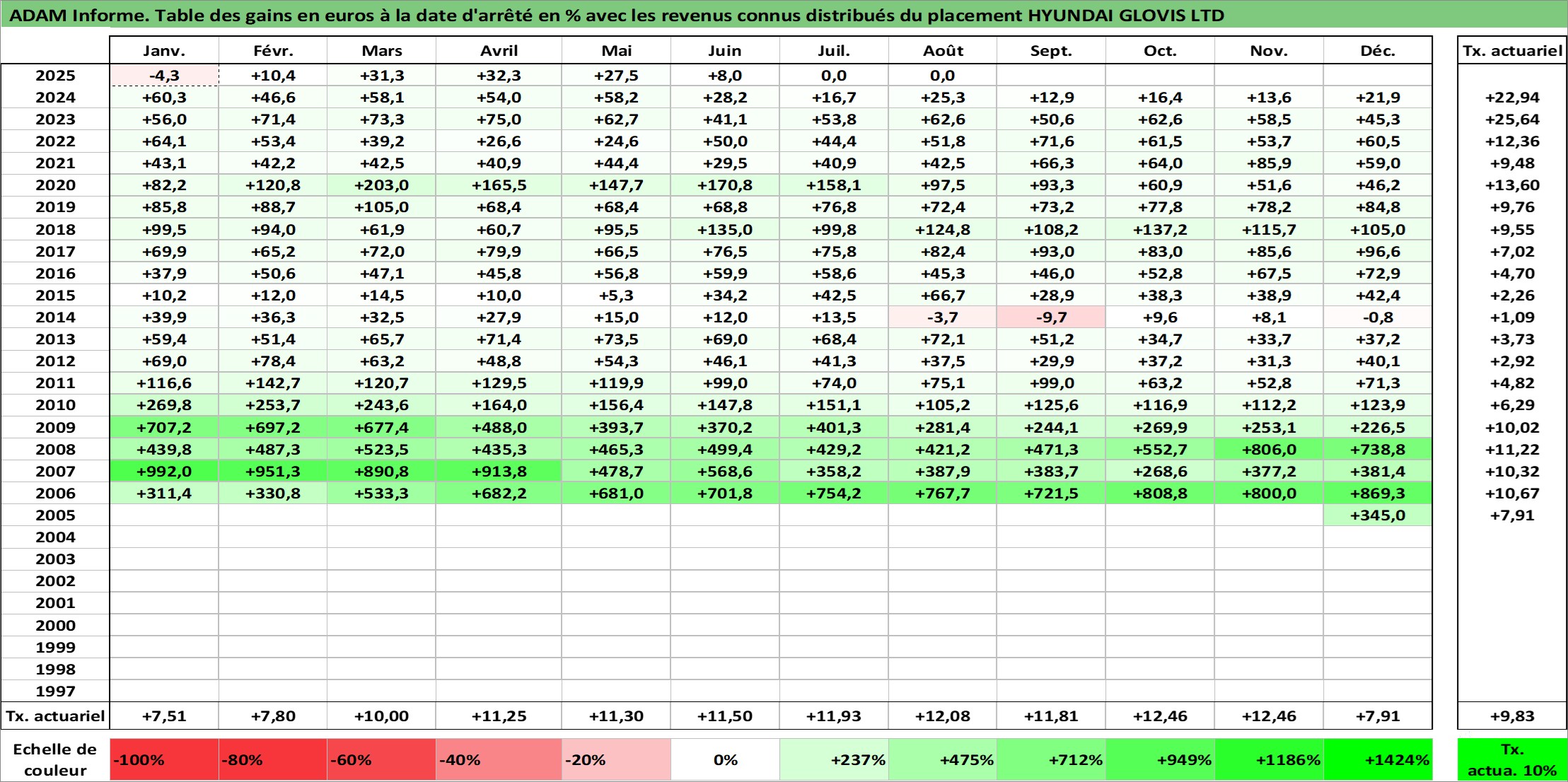Click the 2014 row label
1568x782 pixels.
coord(55,317)
